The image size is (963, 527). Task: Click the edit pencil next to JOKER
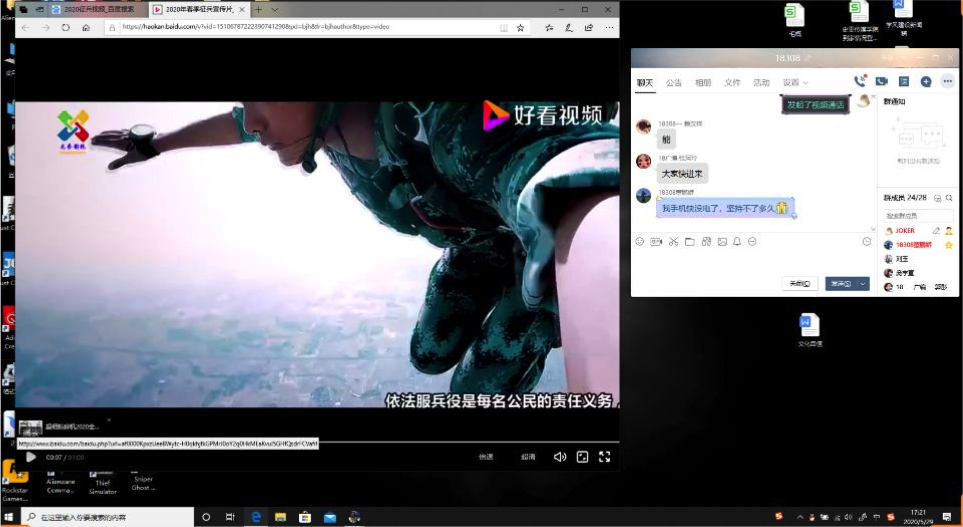click(x=936, y=231)
